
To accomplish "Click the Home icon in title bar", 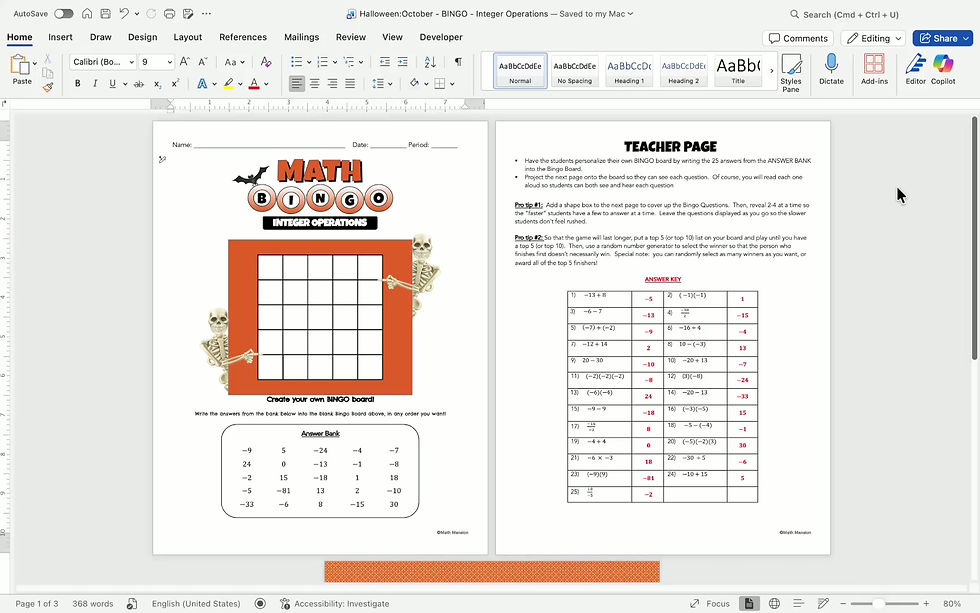I will (x=88, y=13).
